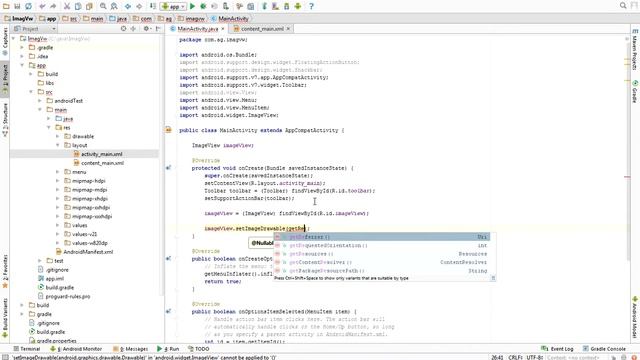Open the TODO tool window
640x360 pixels.
click(199, 349)
